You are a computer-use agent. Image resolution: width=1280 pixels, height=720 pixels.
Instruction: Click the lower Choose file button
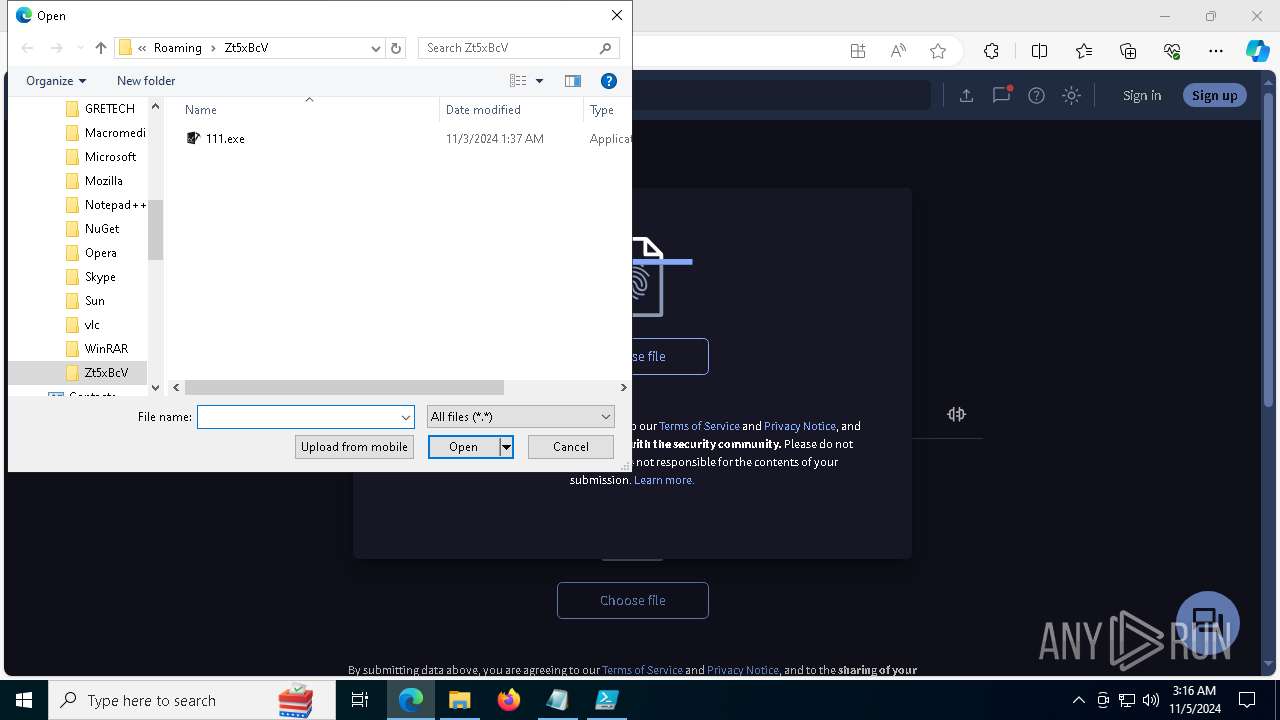[633, 600]
